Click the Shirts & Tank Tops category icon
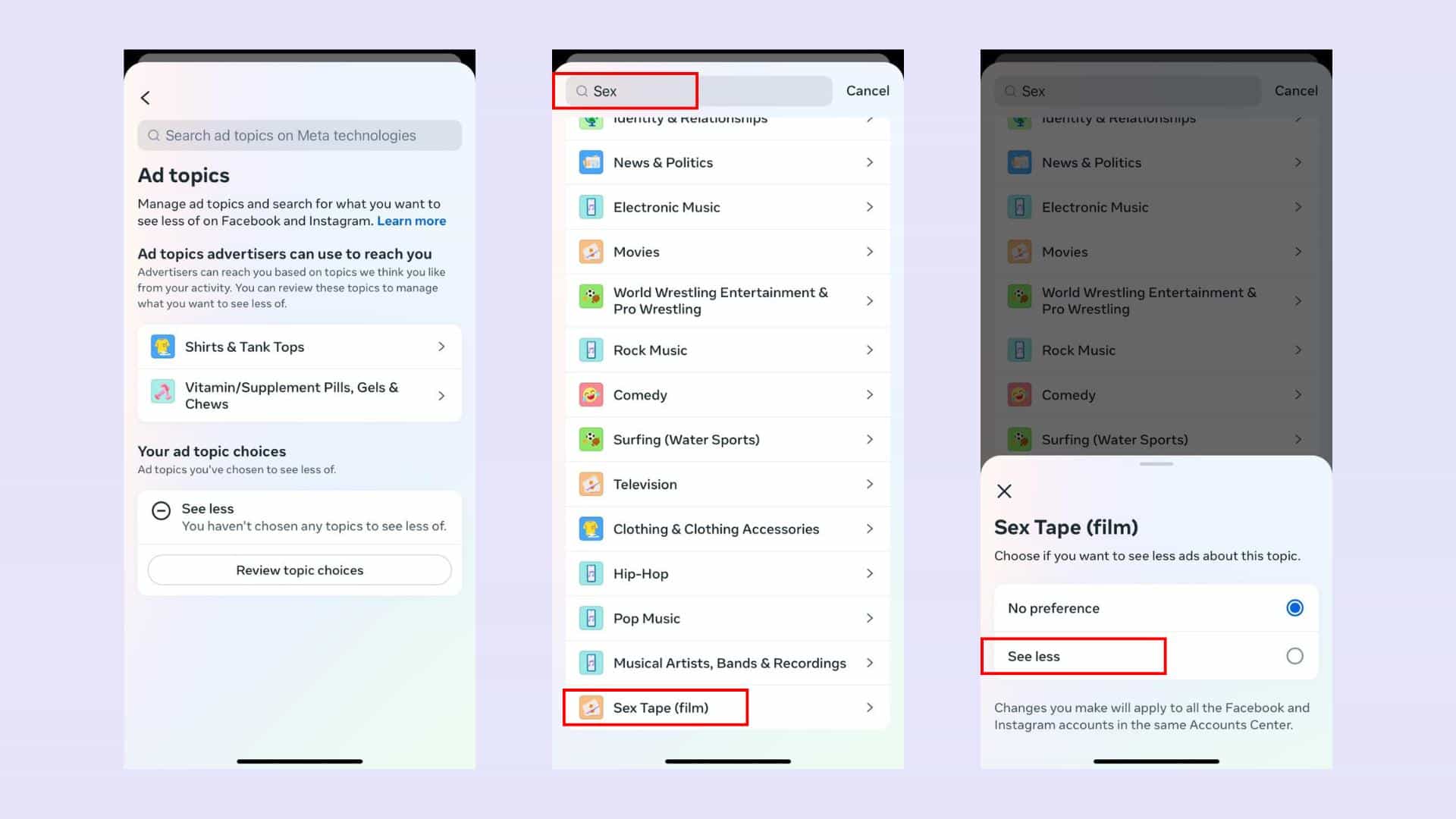The image size is (1456, 819). point(163,346)
